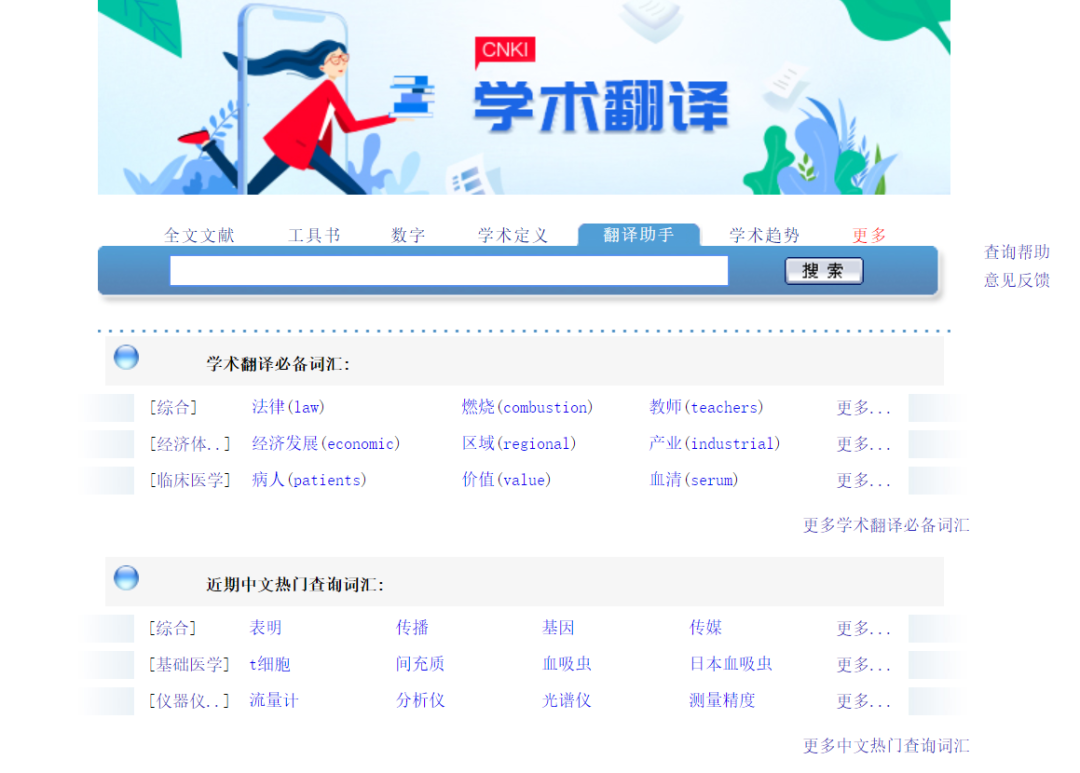The width and height of the screenshot is (1080, 773).
Task: Open 更多学术翻译必备词汇 link
Action: (x=886, y=526)
